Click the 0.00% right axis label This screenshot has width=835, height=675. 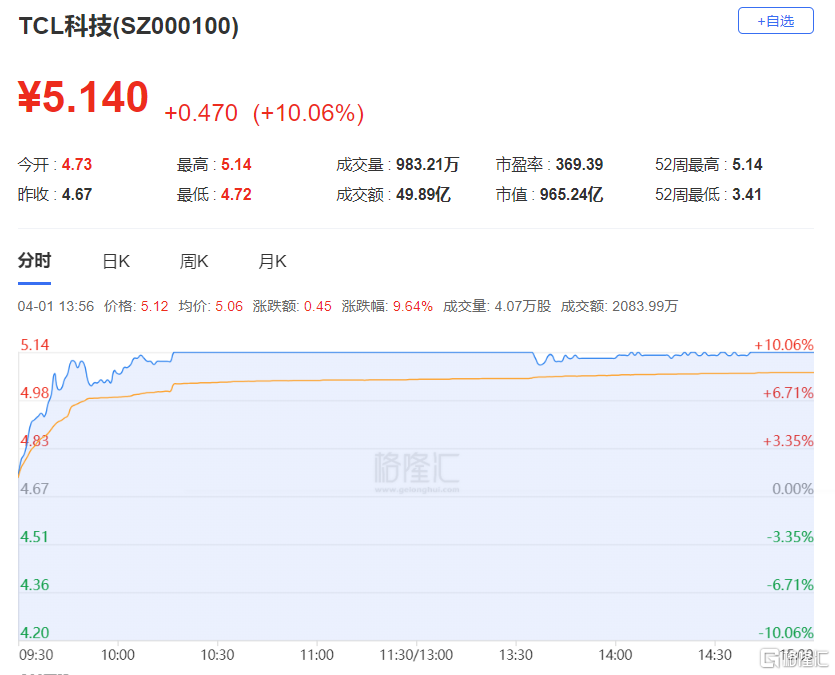[793, 489]
